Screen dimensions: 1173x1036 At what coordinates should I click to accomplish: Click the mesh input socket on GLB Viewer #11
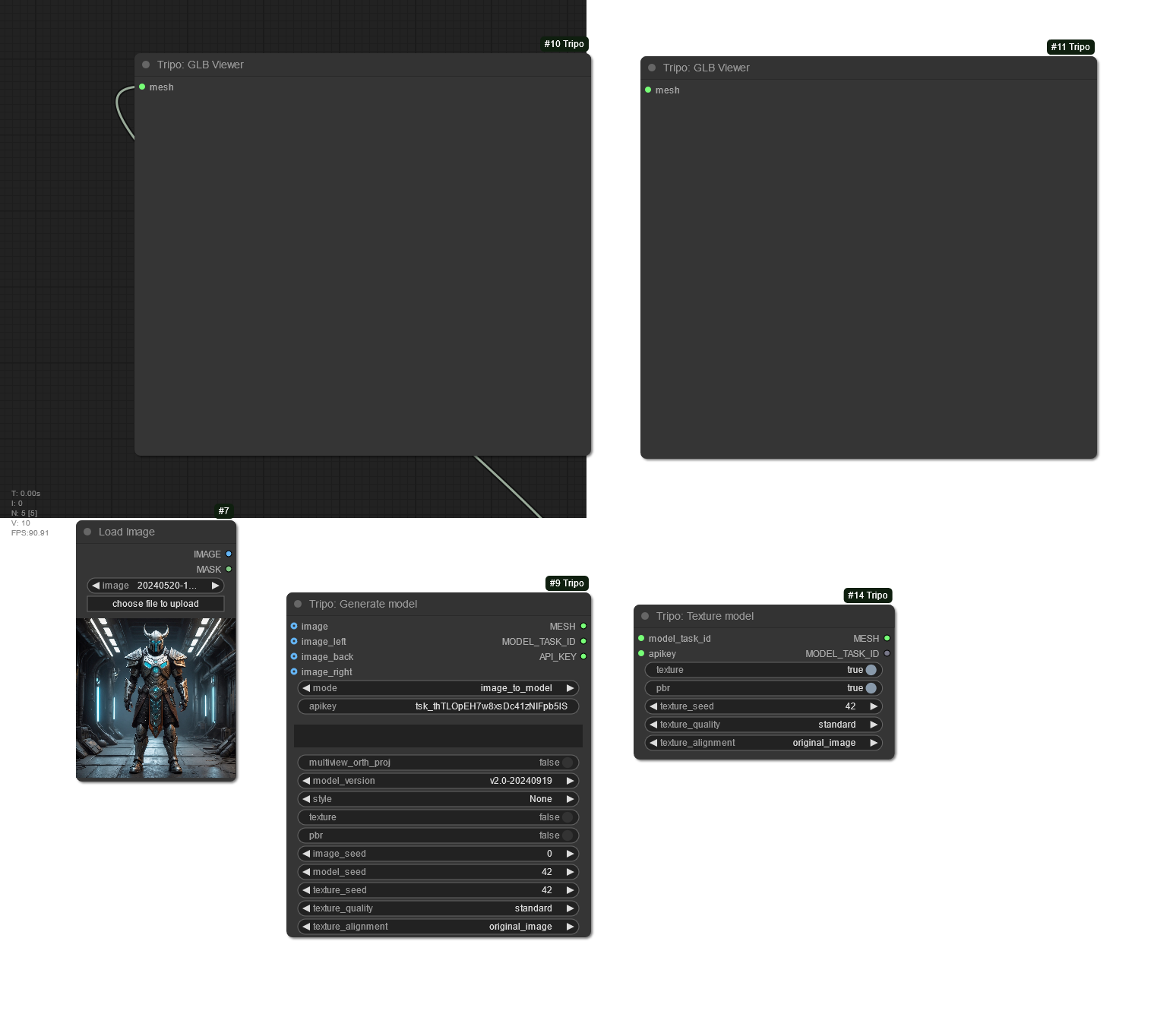(648, 90)
